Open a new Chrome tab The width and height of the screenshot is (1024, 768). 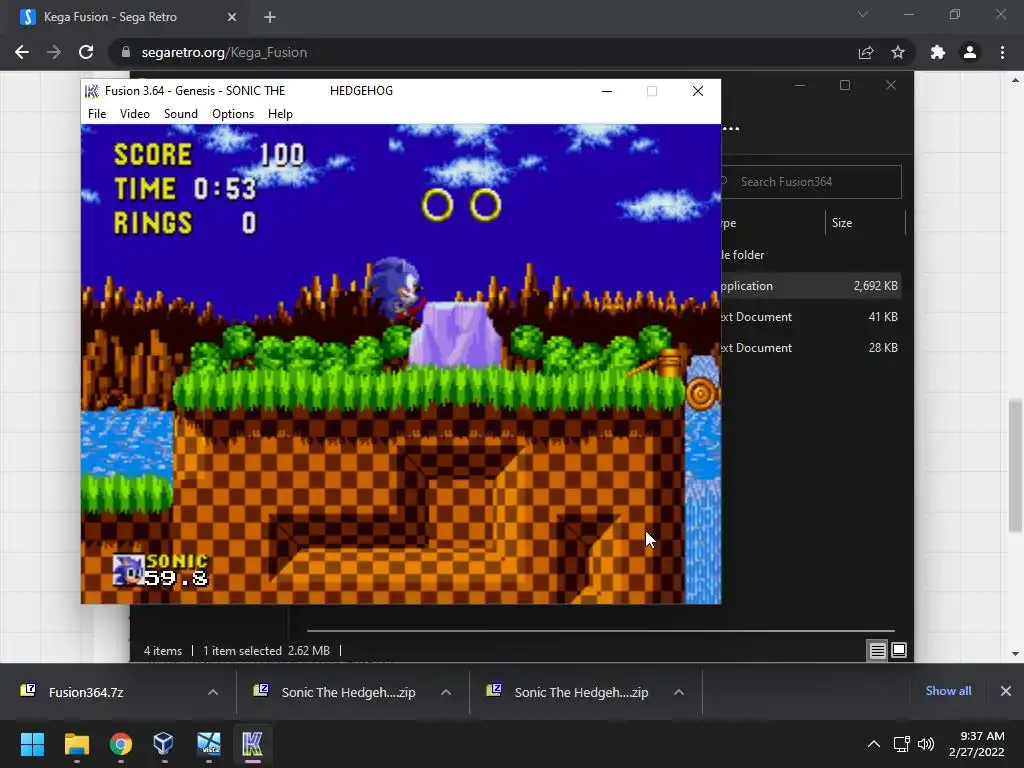click(x=270, y=17)
